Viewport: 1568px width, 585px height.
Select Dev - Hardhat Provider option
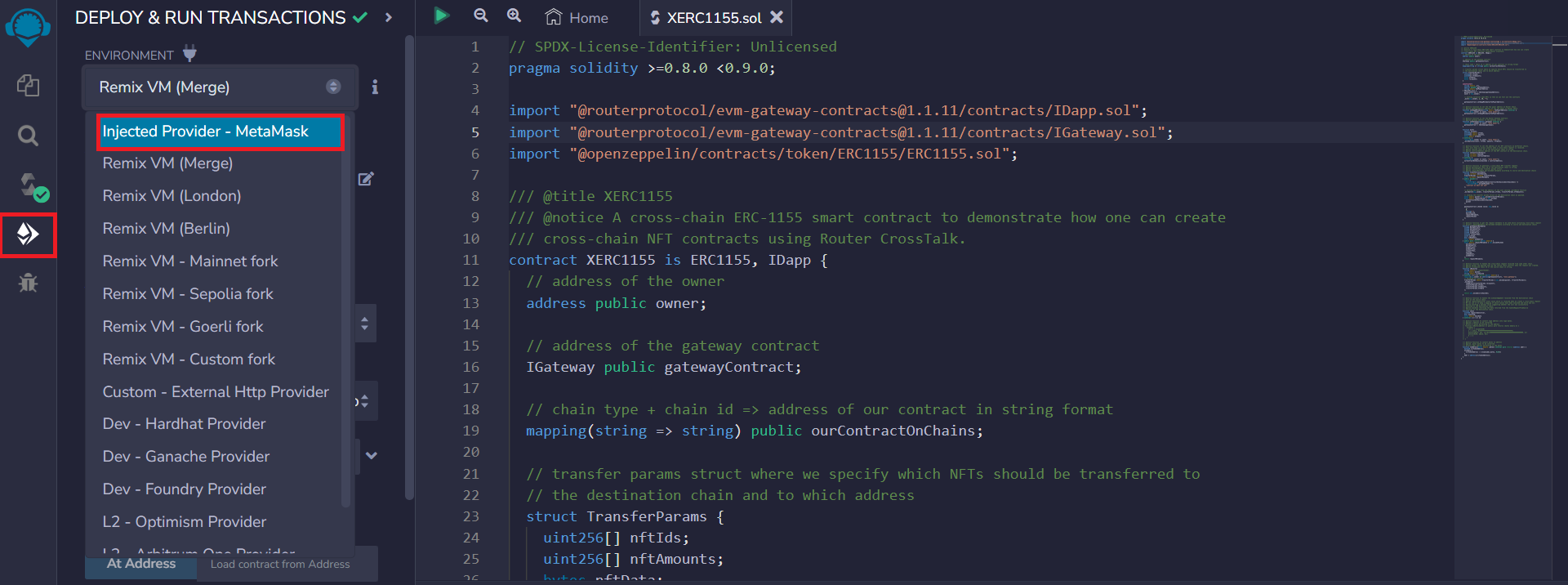point(184,424)
